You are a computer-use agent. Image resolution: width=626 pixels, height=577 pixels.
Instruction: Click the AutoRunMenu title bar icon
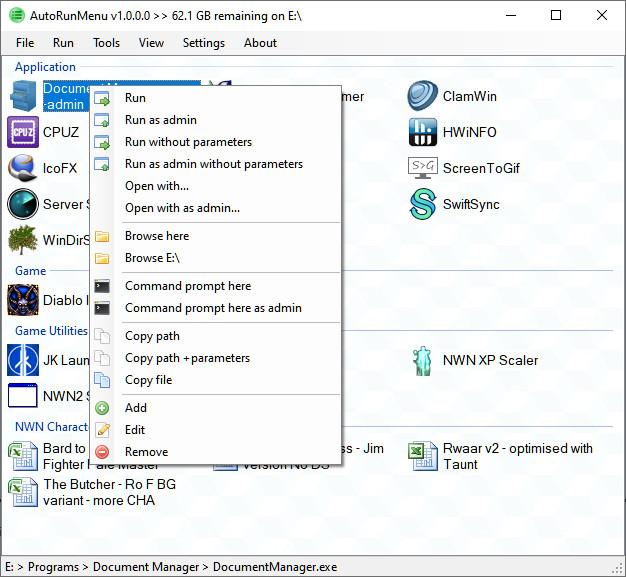[x=17, y=16]
